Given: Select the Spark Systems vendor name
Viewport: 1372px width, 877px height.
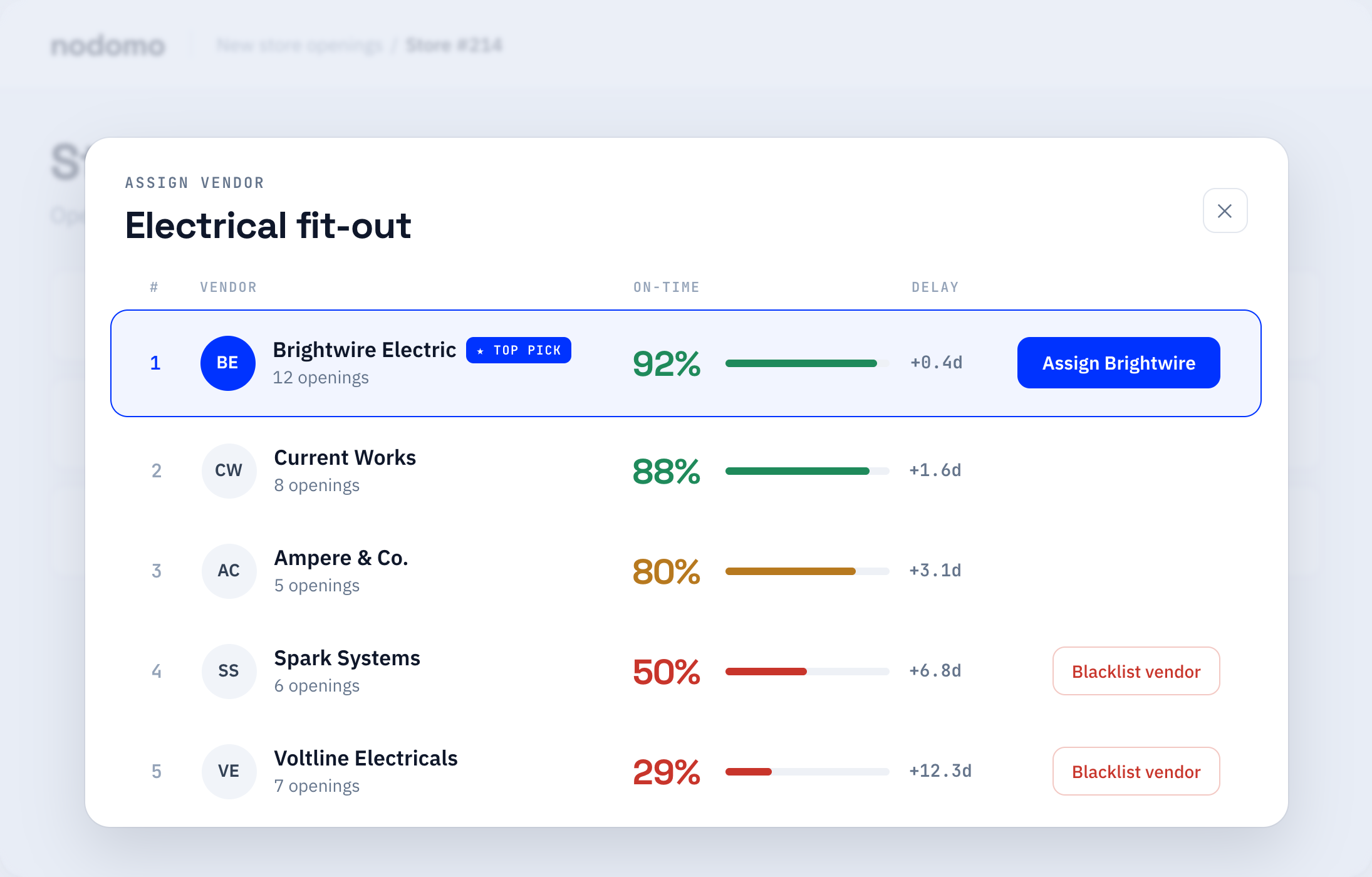Looking at the screenshot, I should [x=347, y=658].
